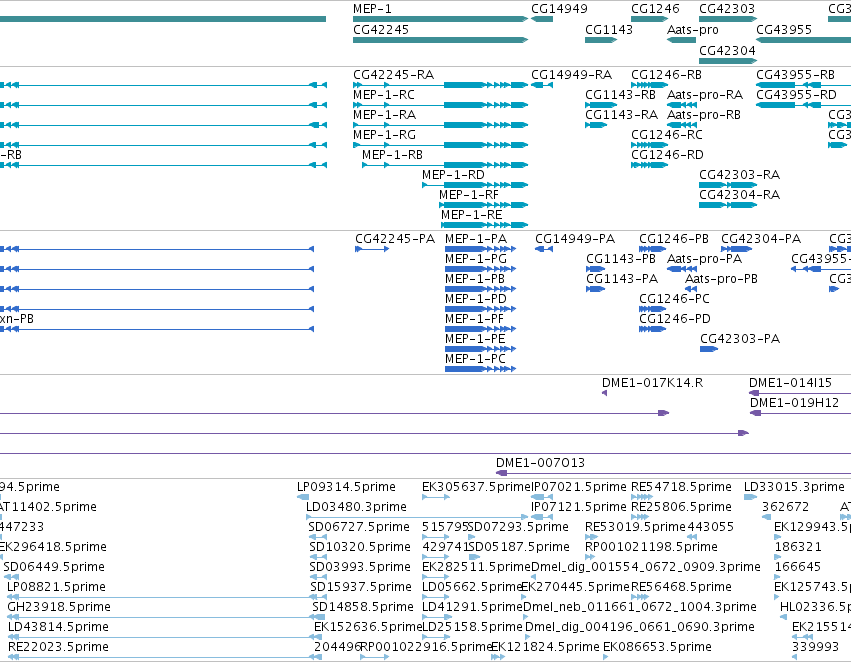Click protein MEP-1-PB
851x662 pixels.
pyautogui.click(x=480, y=289)
